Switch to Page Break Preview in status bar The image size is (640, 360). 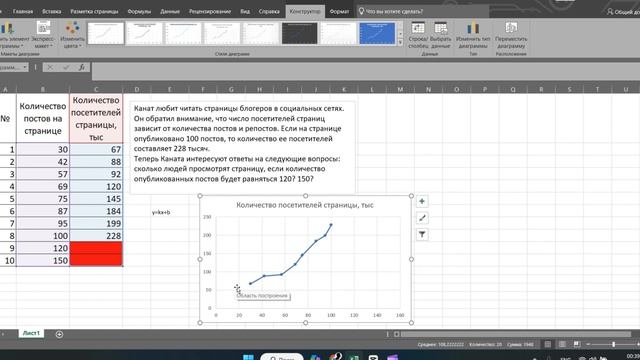pos(577,344)
